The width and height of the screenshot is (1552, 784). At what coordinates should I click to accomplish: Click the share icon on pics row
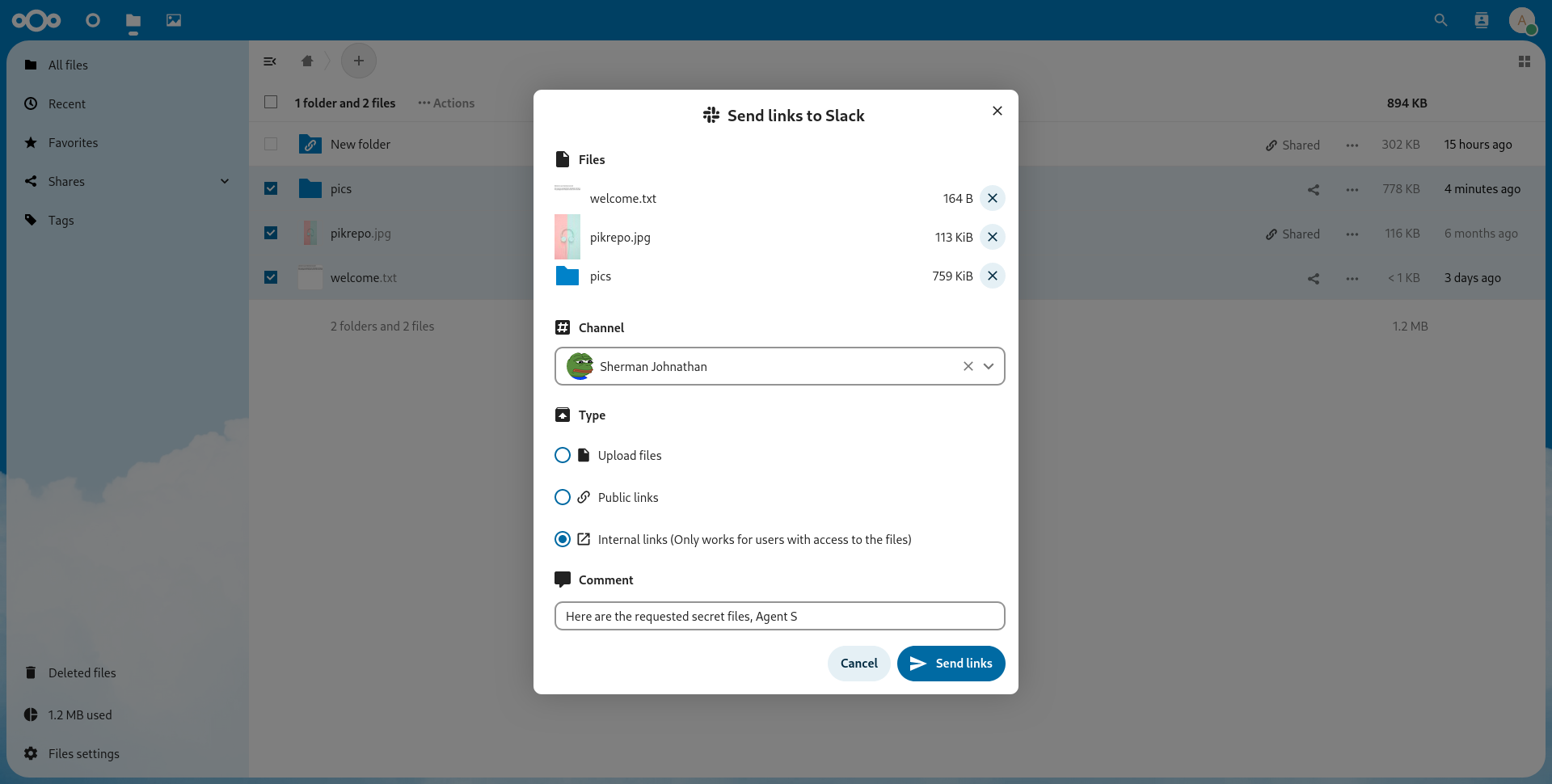pyautogui.click(x=1314, y=189)
